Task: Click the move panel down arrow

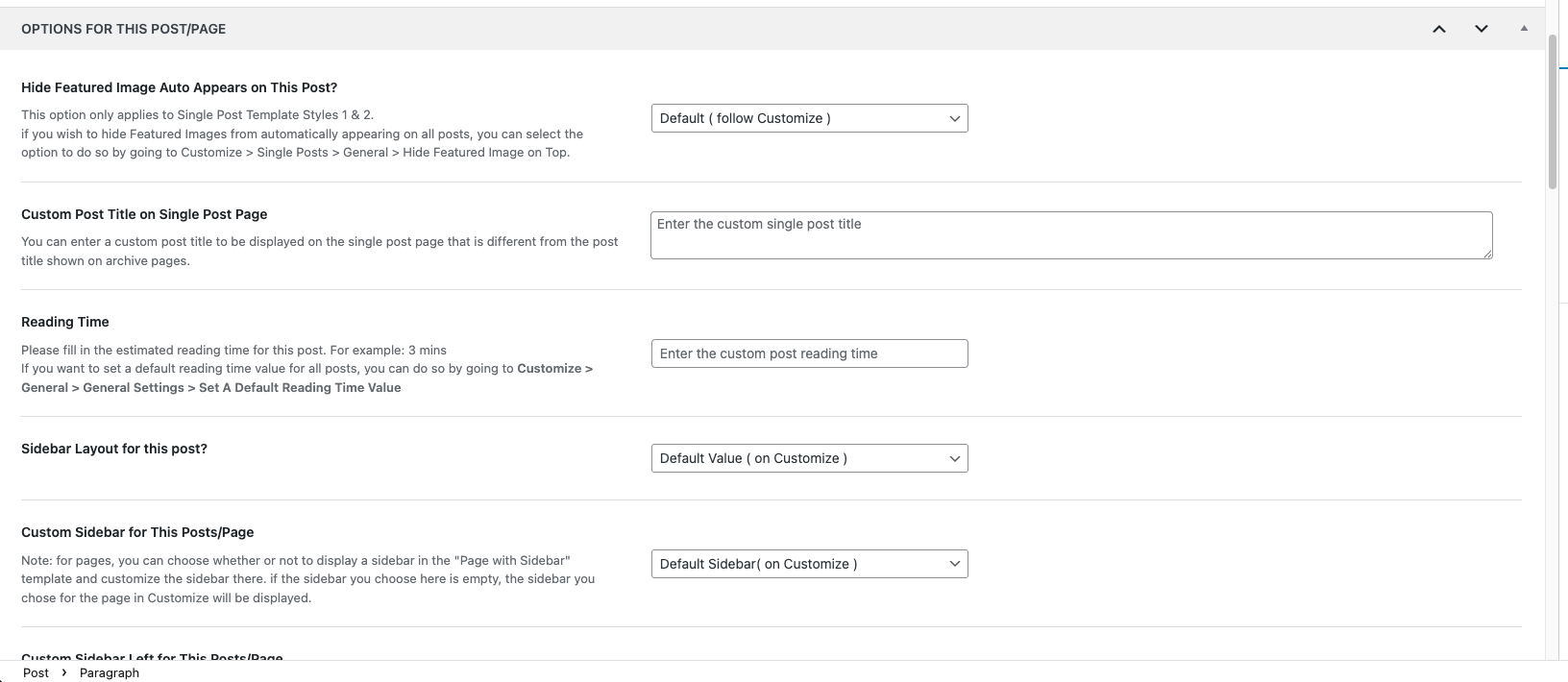Action: [1481, 29]
